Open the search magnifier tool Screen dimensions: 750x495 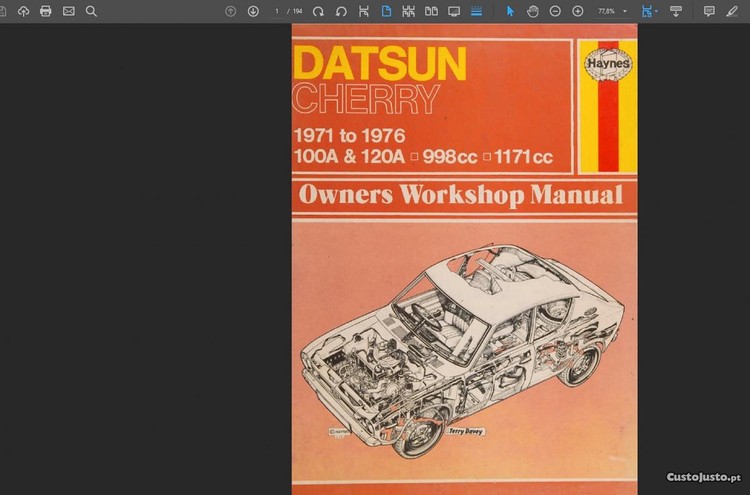tap(91, 11)
